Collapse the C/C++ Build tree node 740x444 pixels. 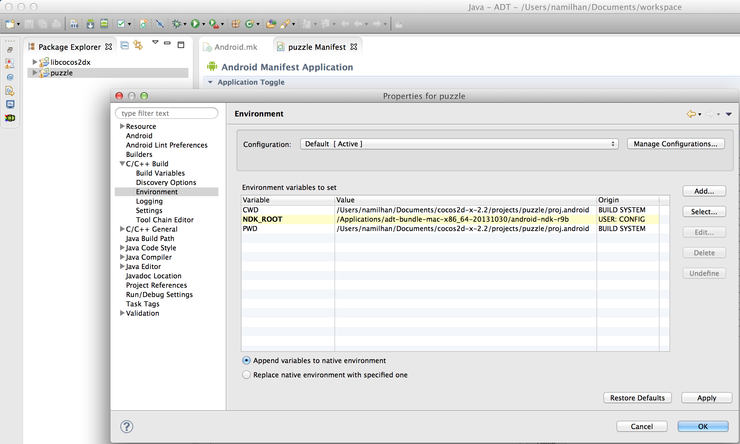[x=122, y=164]
